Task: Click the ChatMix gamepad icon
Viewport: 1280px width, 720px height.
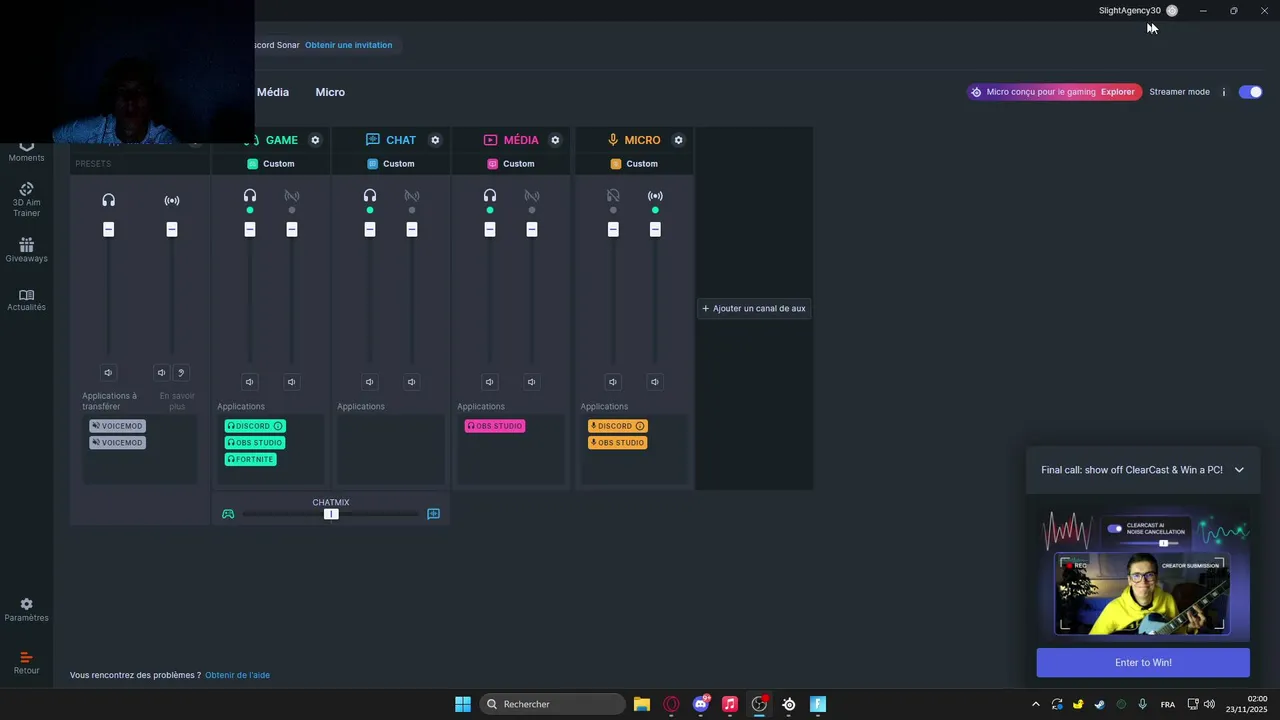Action: point(228,514)
